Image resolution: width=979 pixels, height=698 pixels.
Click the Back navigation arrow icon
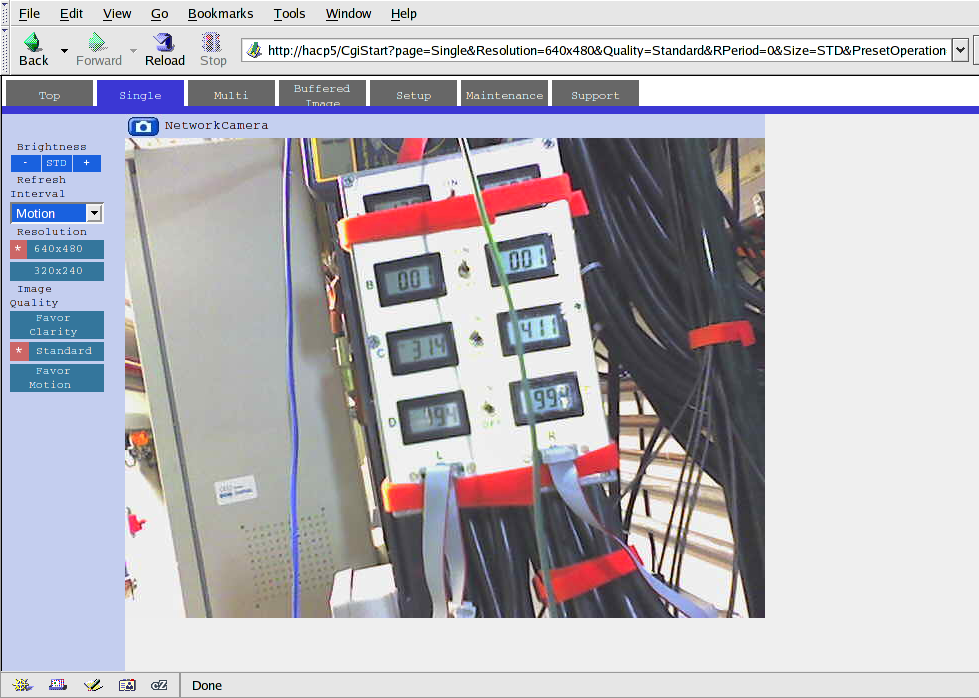coord(32,42)
